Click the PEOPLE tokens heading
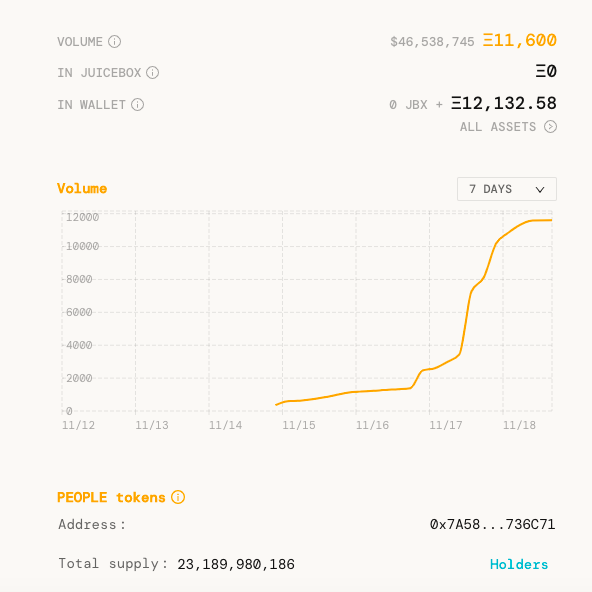This screenshot has height=592, width=592. pos(111,498)
